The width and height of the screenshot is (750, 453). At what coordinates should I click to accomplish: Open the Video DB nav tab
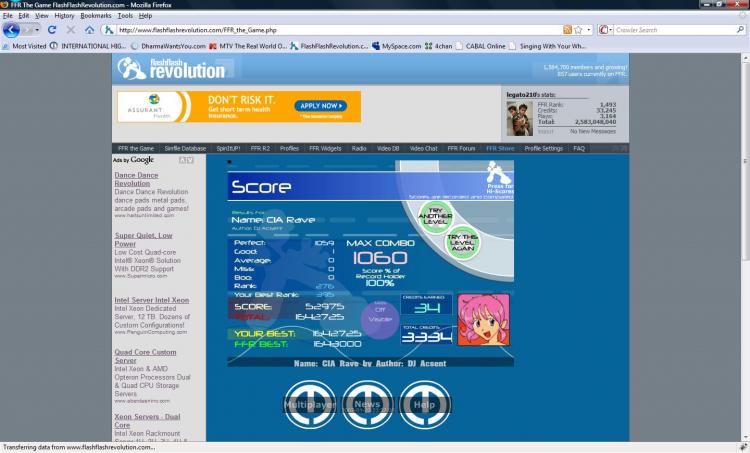pyautogui.click(x=388, y=148)
